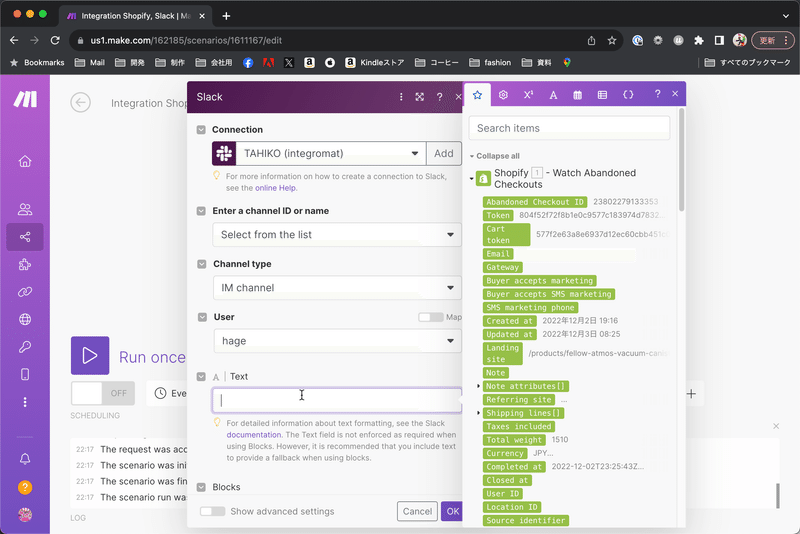Screen dimensions: 800x534
Task: Open the Slack documentation link
Action: pyautogui.click(x=254, y=435)
